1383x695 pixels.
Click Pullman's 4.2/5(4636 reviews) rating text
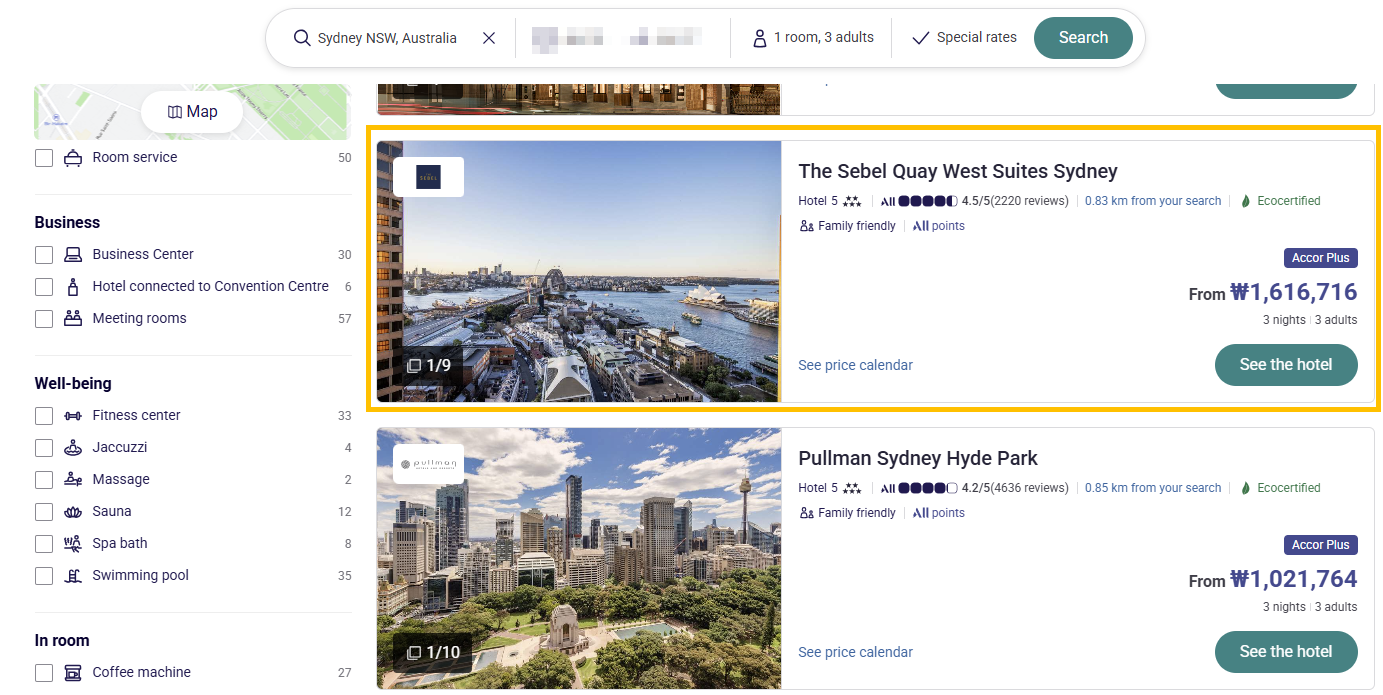click(x=1015, y=488)
